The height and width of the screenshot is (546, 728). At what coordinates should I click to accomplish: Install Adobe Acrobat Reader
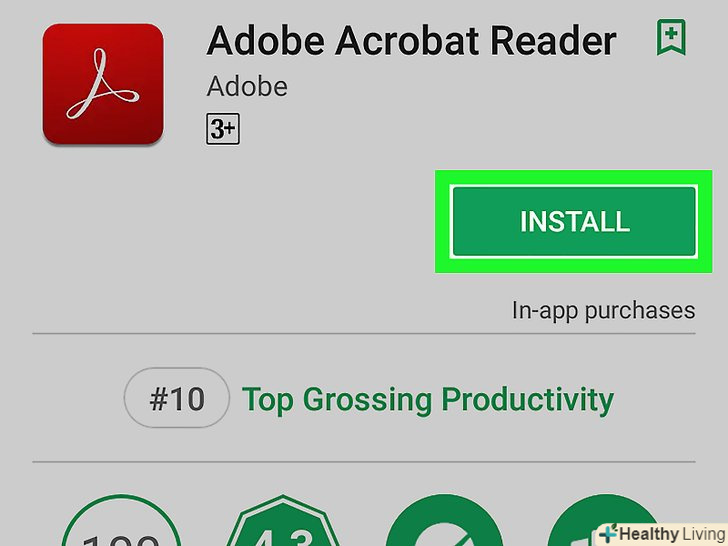click(x=574, y=221)
